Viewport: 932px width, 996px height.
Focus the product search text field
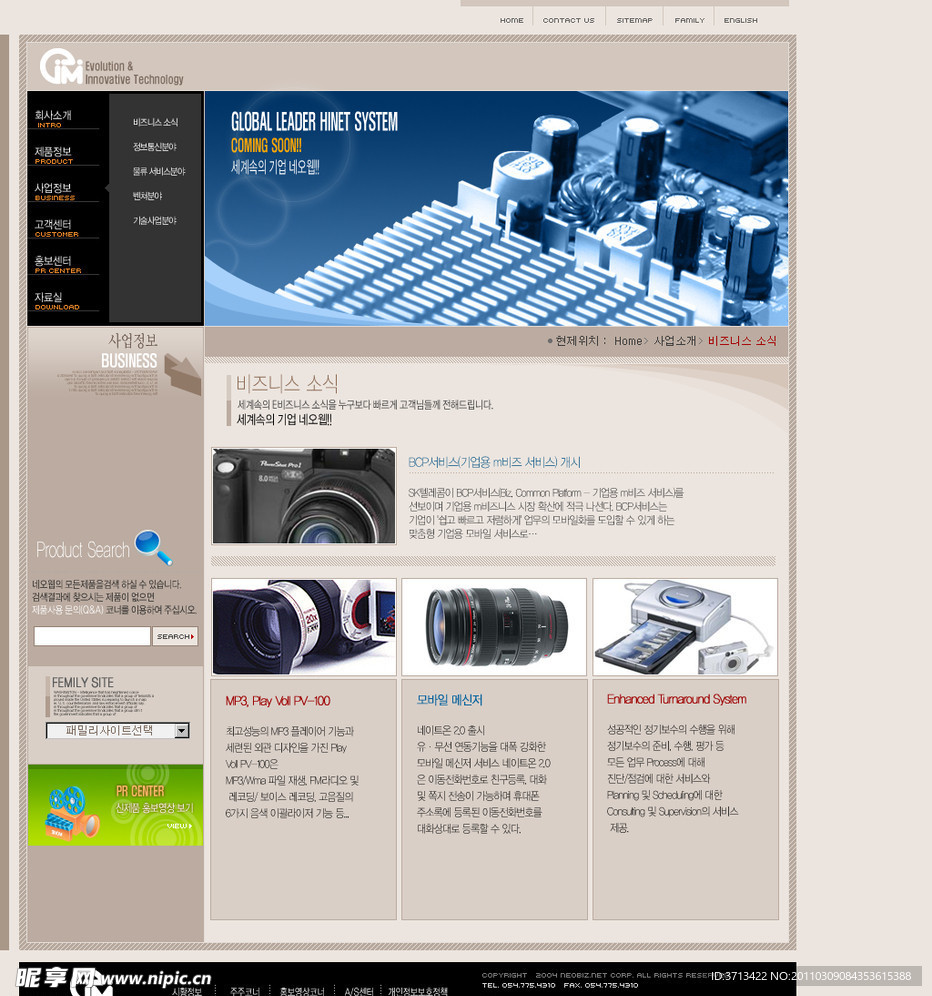pos(92,636)
